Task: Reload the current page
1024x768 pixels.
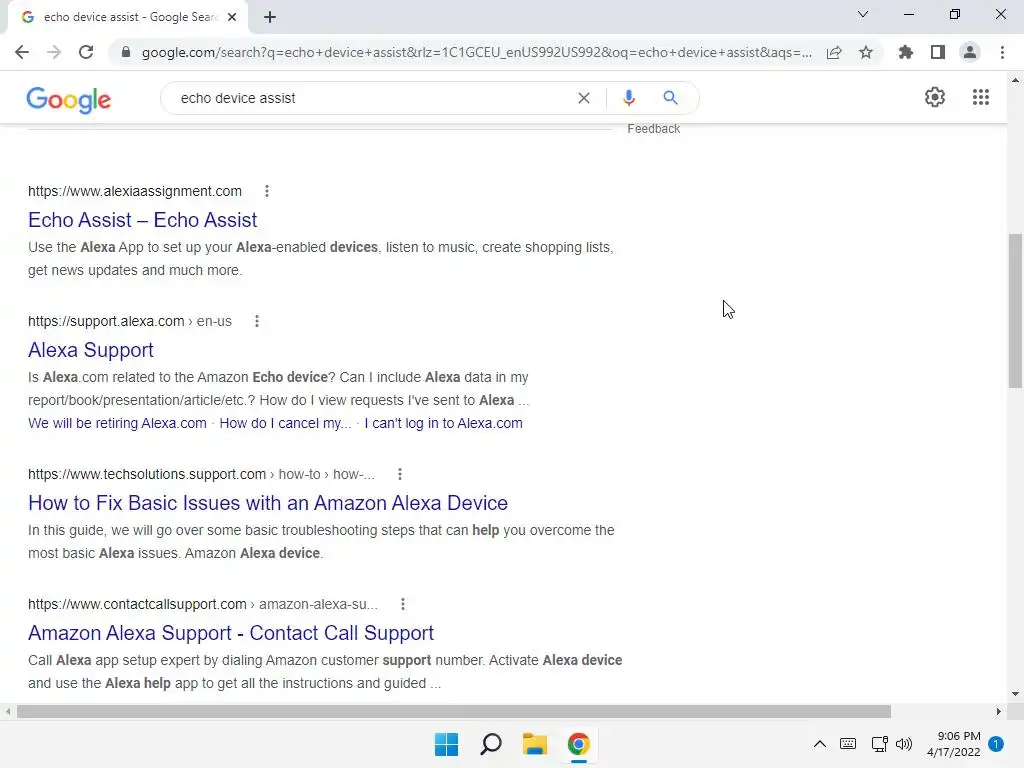Action: pos(86,52)
